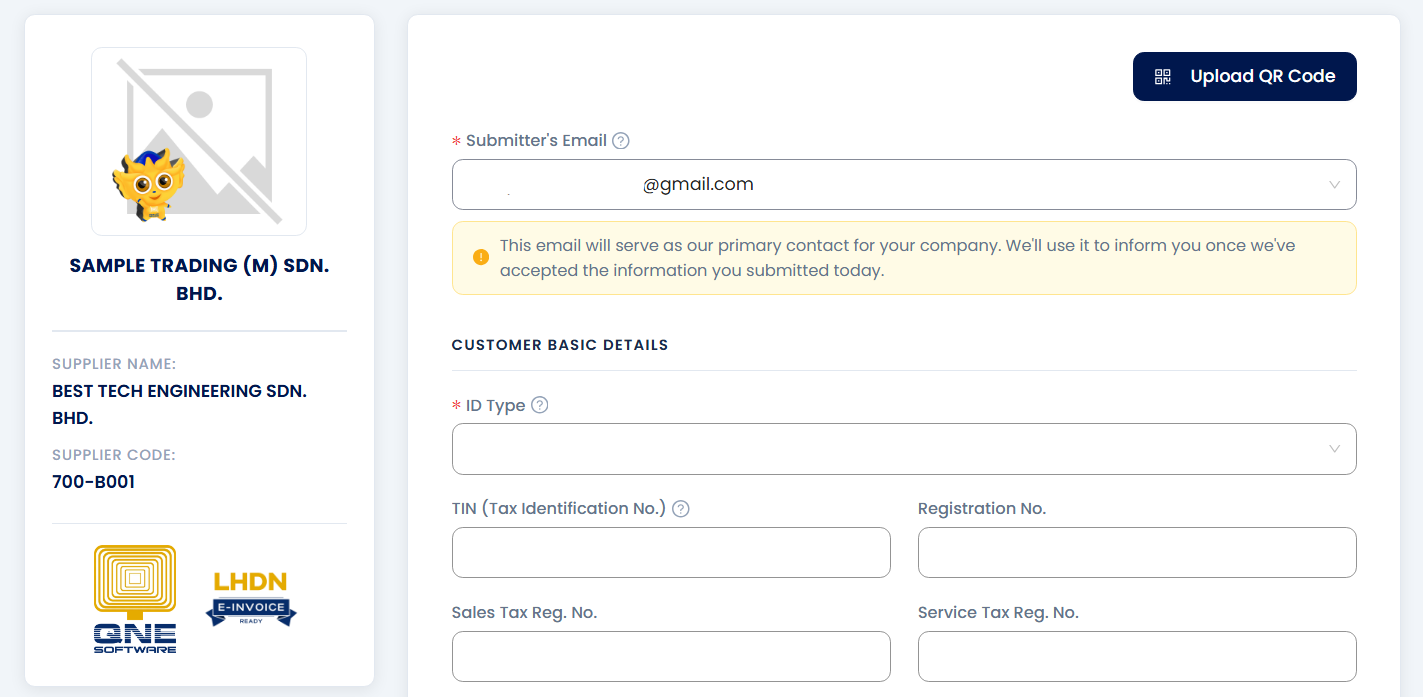This screenshot has height=697, width=1423.
Task: Click into the Registration No. field
Action: 1137,552
